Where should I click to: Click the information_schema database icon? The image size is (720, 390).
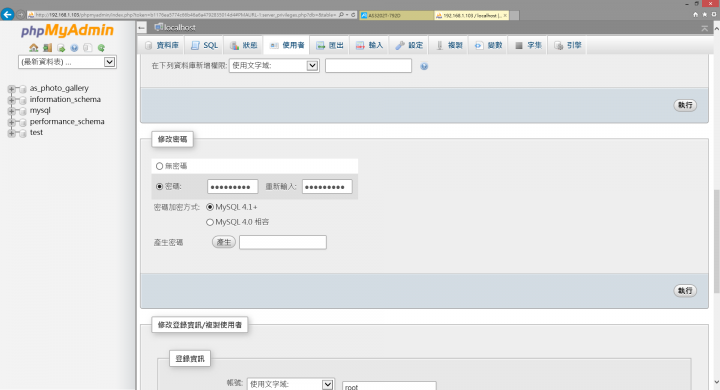point(22,100)
